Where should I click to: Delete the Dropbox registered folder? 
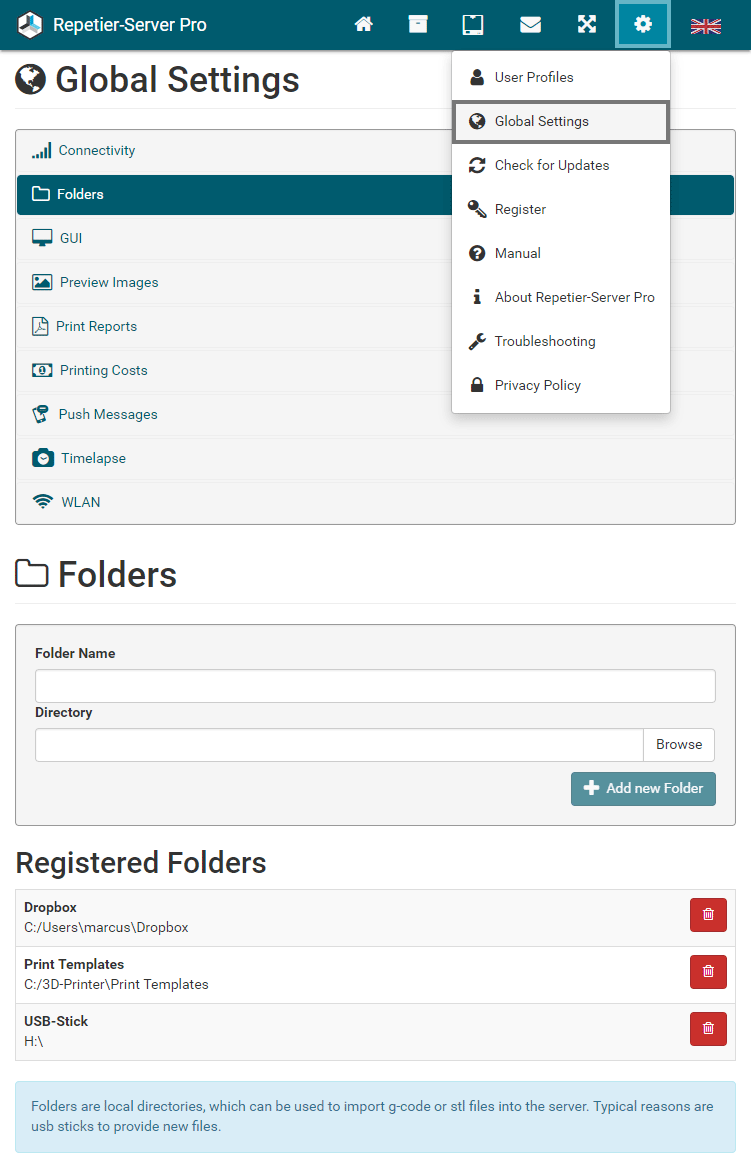tap(708, 914)
